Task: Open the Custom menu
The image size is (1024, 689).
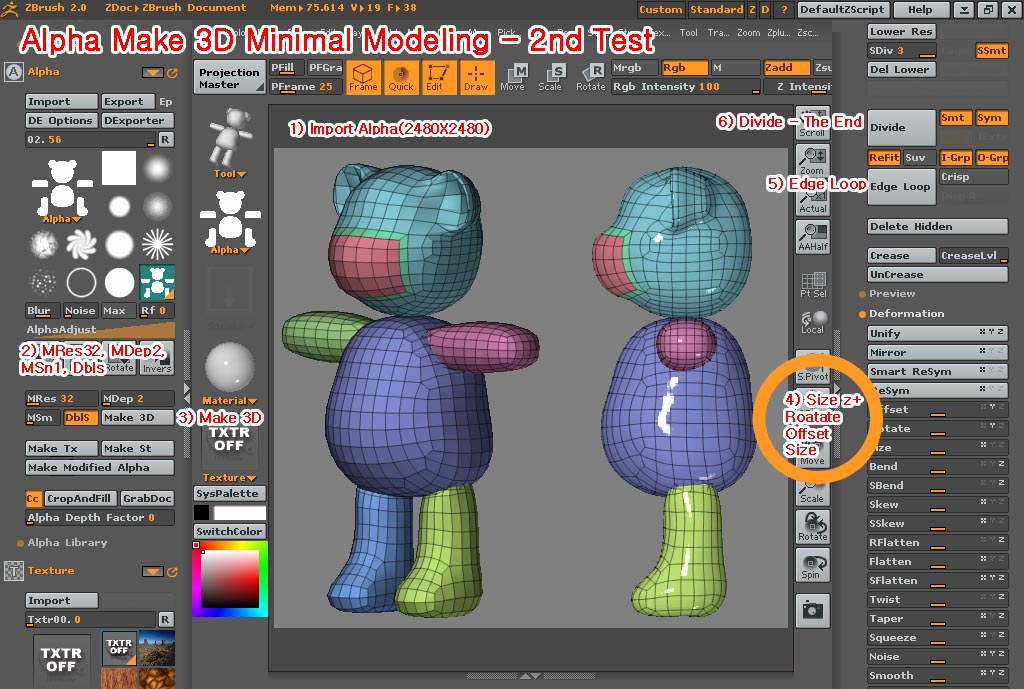Action: [660, 10]
